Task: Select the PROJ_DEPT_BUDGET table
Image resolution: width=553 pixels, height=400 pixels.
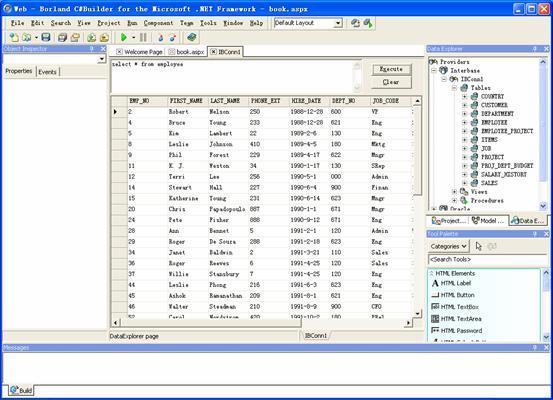Action: [x=507, y=166]
